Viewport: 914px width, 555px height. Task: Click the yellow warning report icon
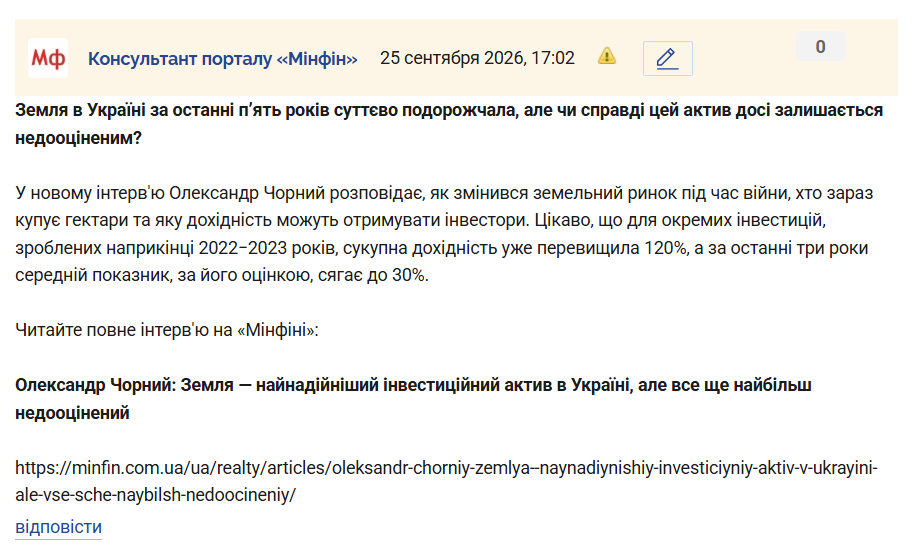pyautogui.click(x=607, y=56)
